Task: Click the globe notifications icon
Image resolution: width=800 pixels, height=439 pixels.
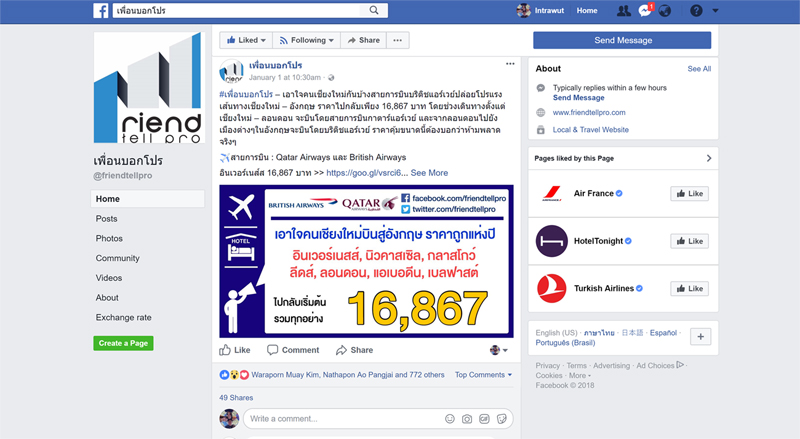Action: tap(666, 11)
